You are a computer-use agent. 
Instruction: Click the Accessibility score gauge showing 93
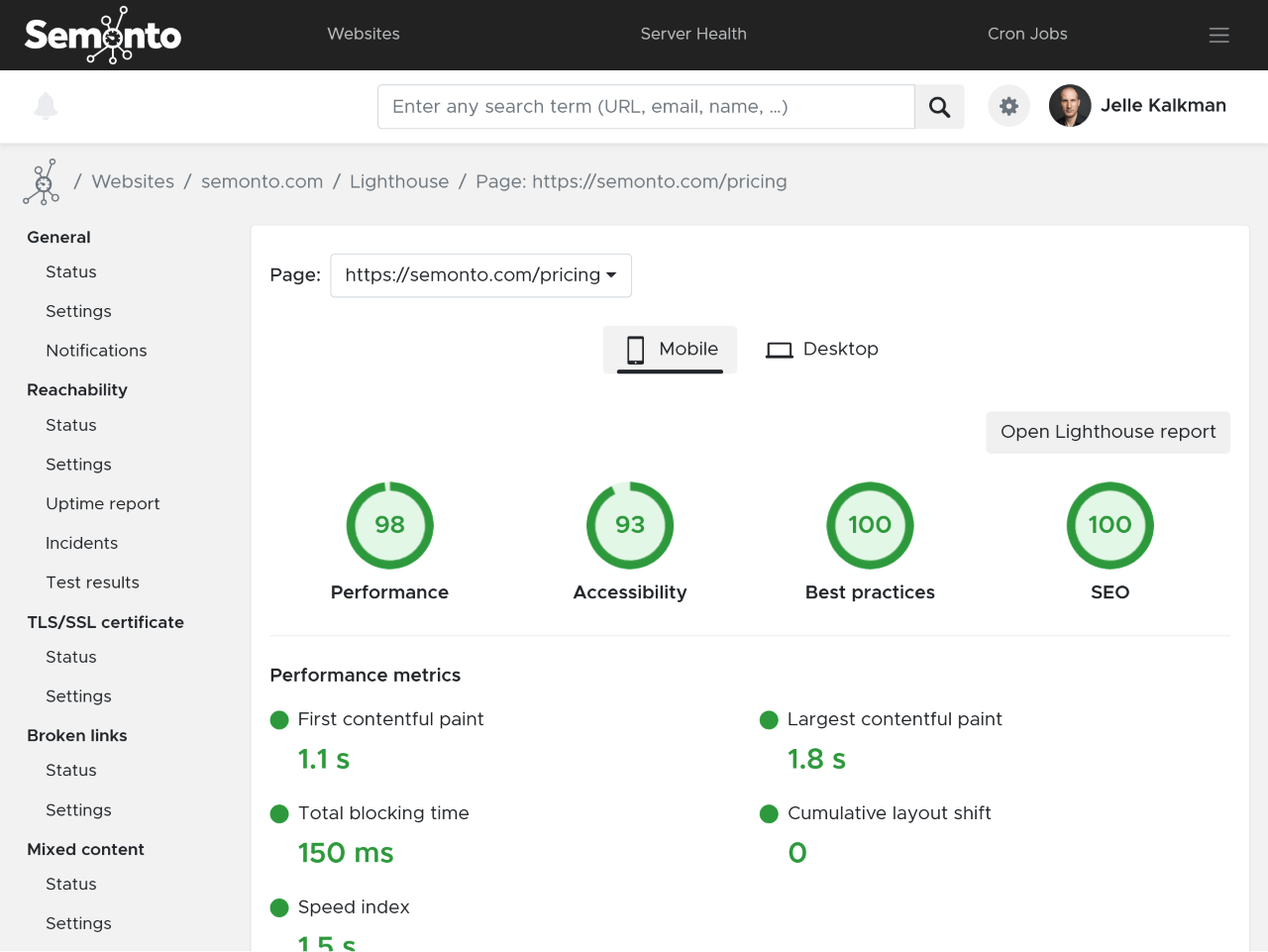click(x=630, y=525)
